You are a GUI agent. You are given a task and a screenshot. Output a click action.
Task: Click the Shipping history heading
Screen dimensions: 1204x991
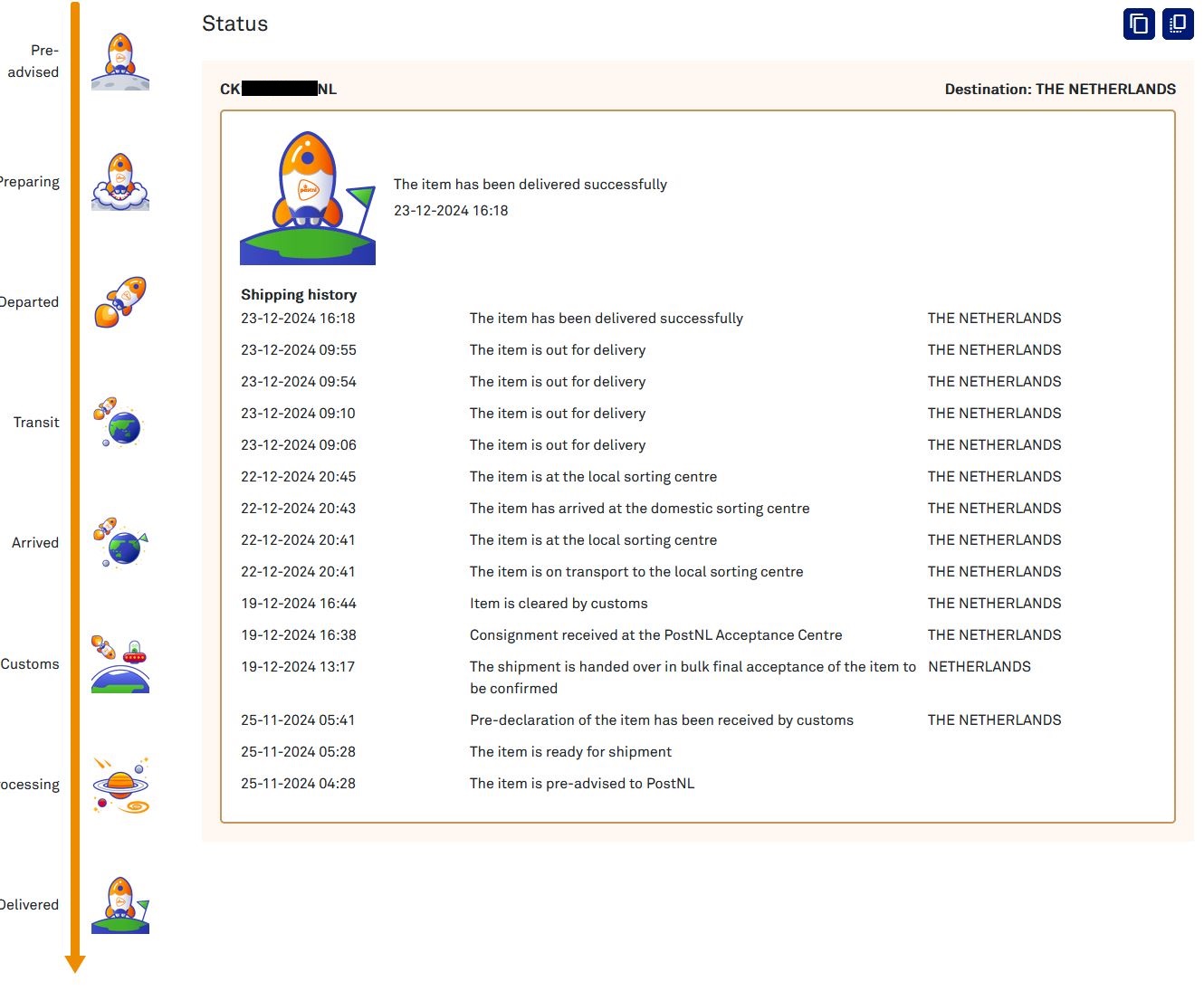point(299,295)
